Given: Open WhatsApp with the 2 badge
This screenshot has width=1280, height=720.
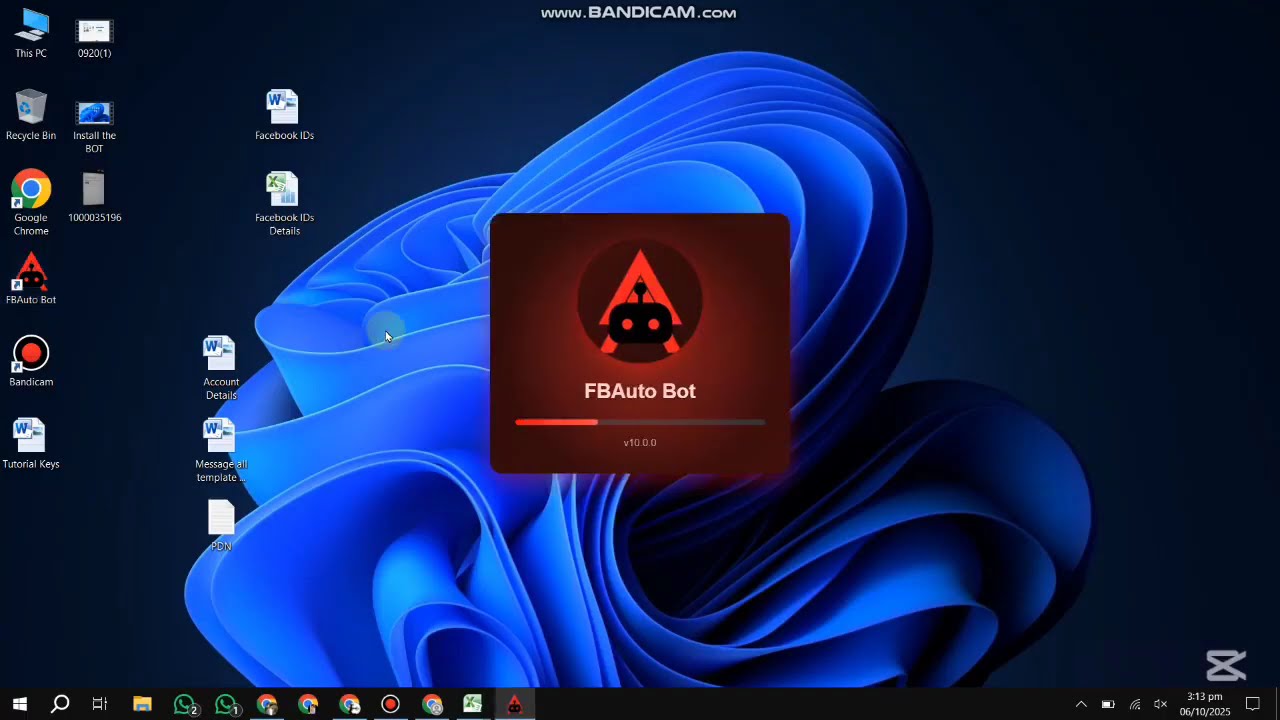Looking at the screenshot, I should click(185, 704).
